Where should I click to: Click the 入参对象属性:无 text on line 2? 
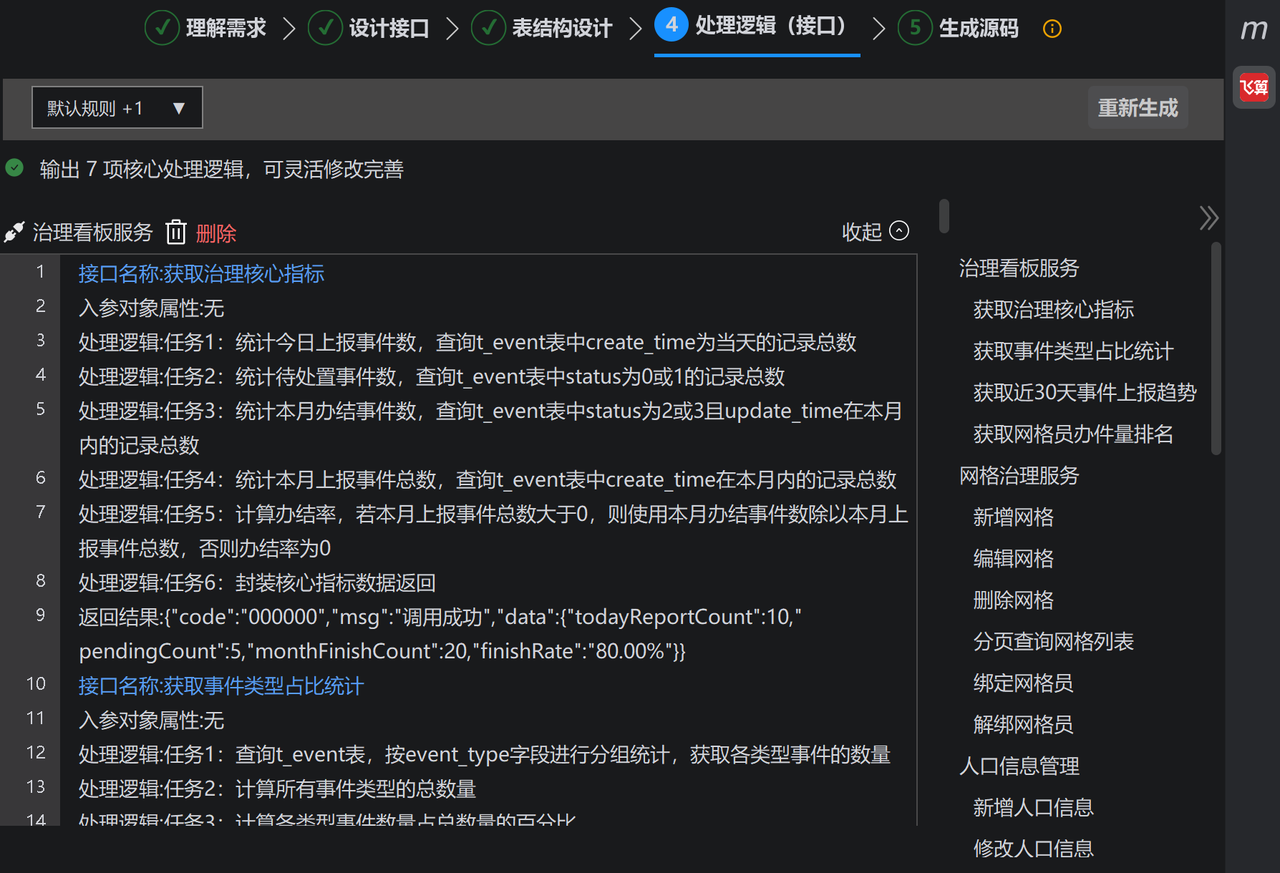pyautogui.click(x=152, y=308)
